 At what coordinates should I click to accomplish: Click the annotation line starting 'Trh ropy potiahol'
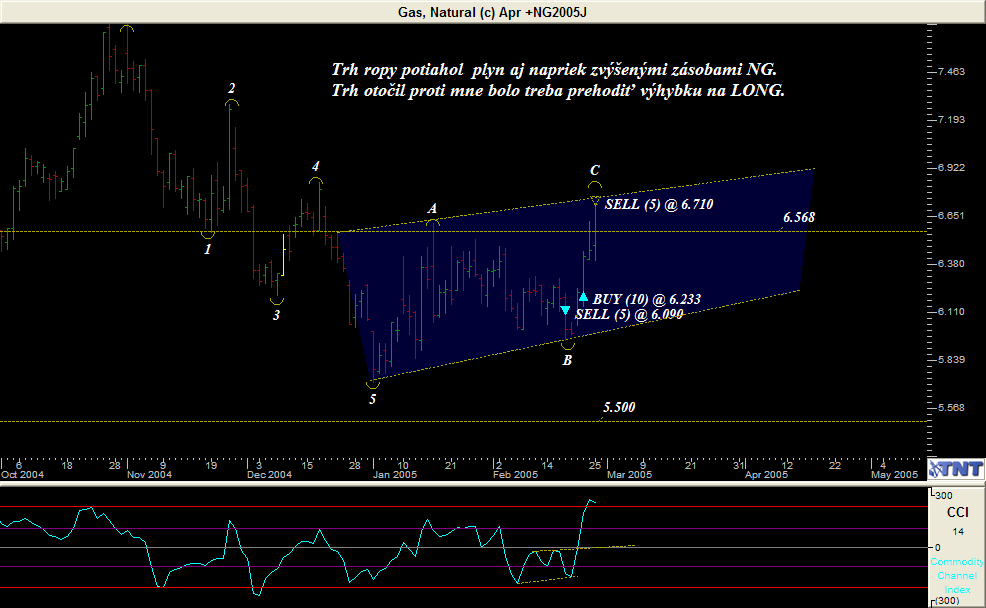[x=554, y=70]
